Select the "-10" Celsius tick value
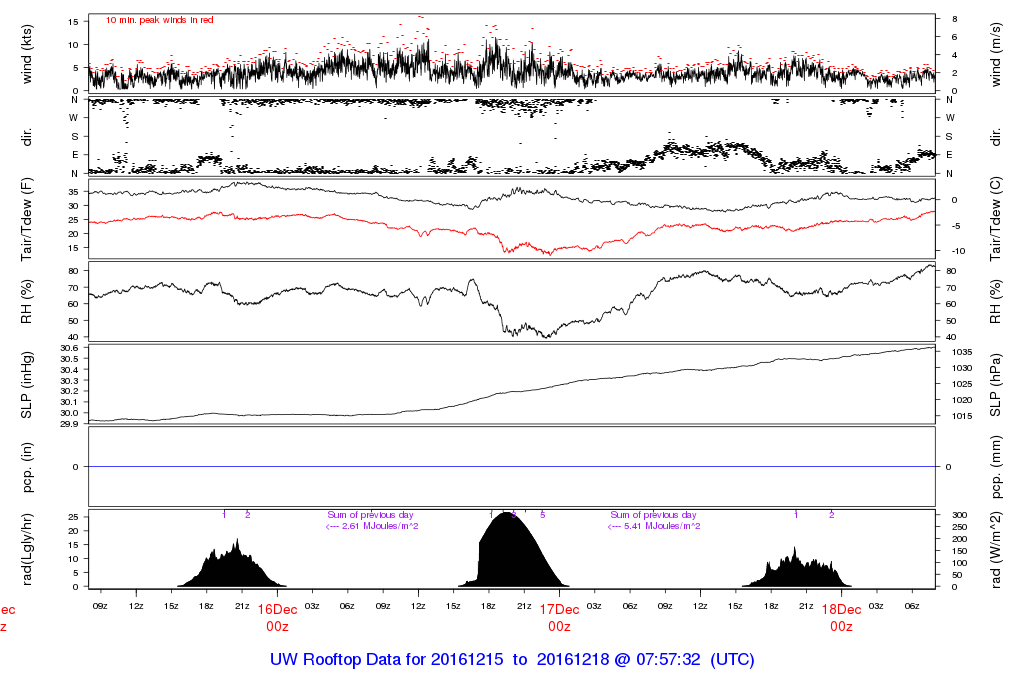Image resolution: width=1024 pixels, height=700 pixels. click(x=957, y=251)
